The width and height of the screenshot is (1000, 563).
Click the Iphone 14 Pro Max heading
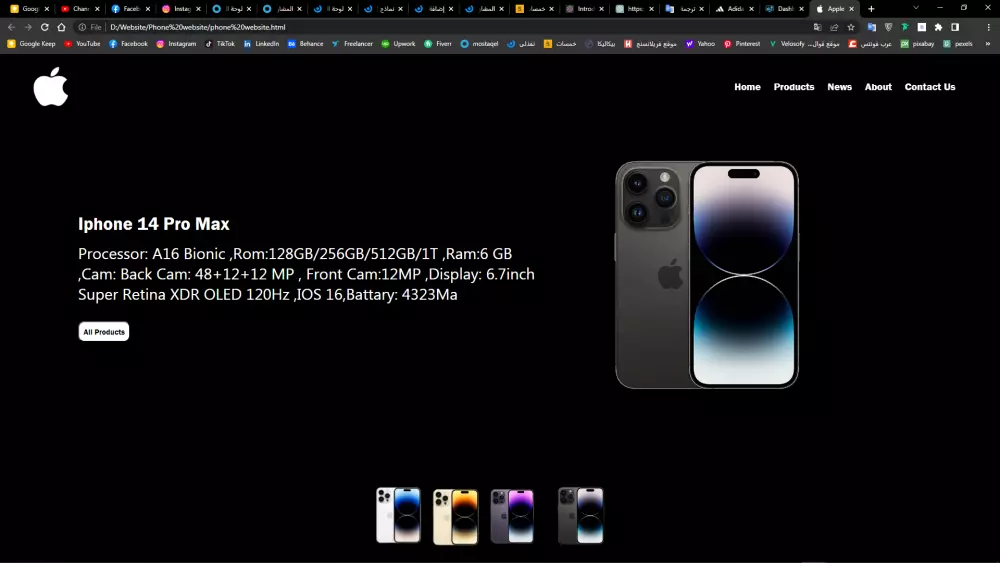[x=154, y=224]
